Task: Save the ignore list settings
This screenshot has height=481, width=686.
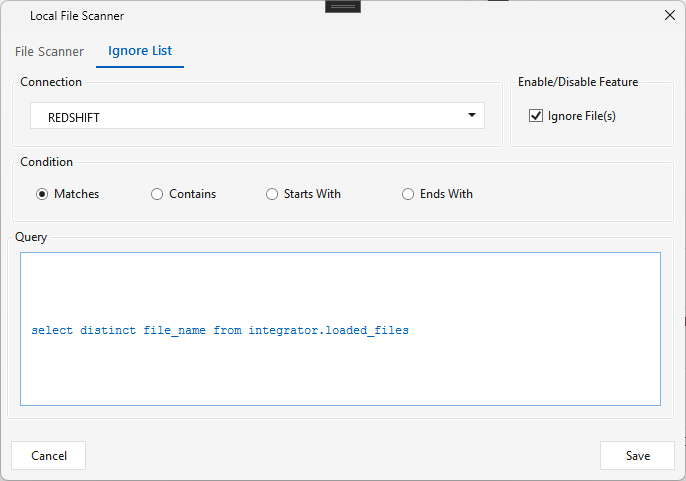Action: tap(637, 456)
